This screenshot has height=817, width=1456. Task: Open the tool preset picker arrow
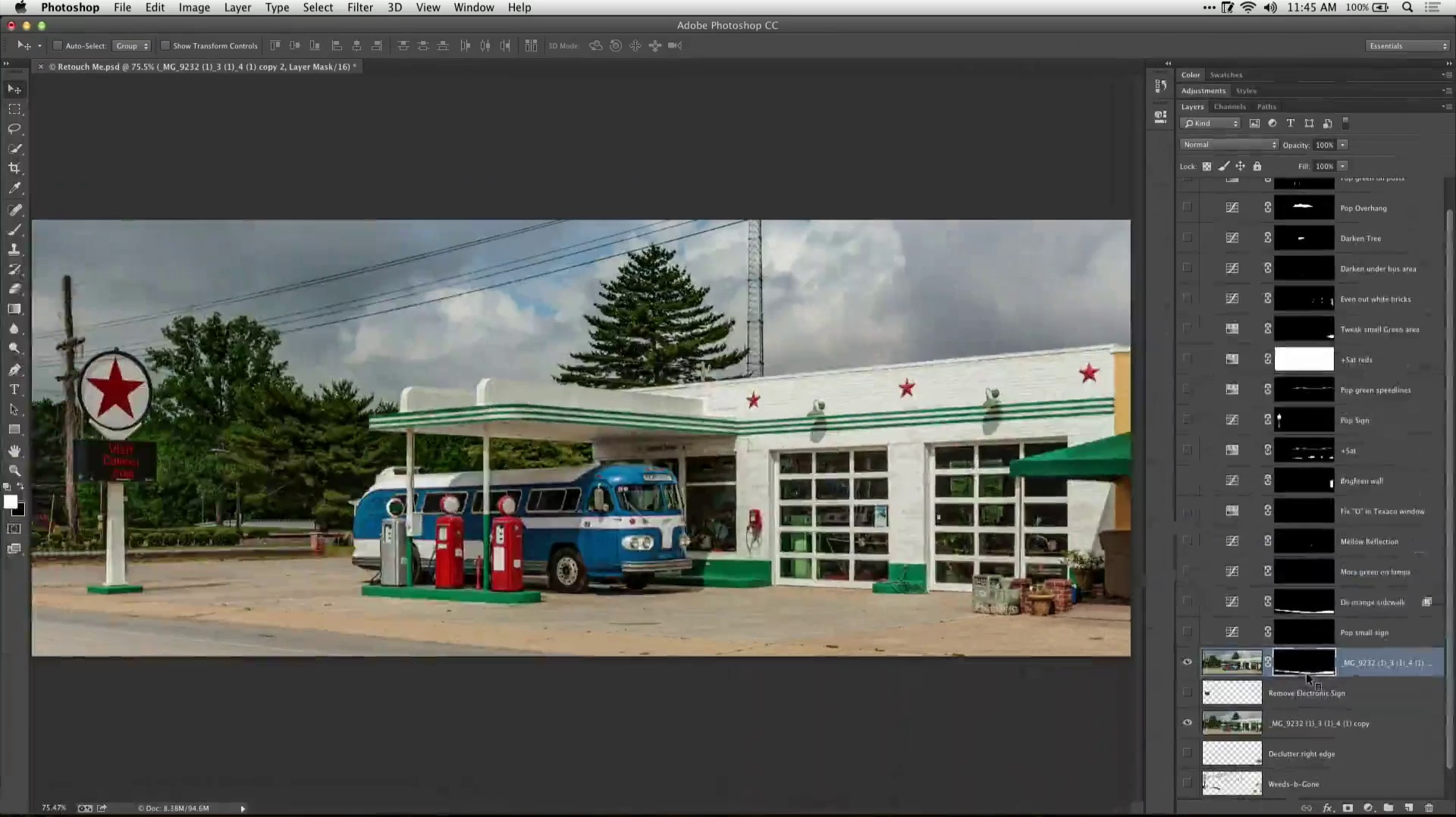pyautogui.click(x=39, y=45)
